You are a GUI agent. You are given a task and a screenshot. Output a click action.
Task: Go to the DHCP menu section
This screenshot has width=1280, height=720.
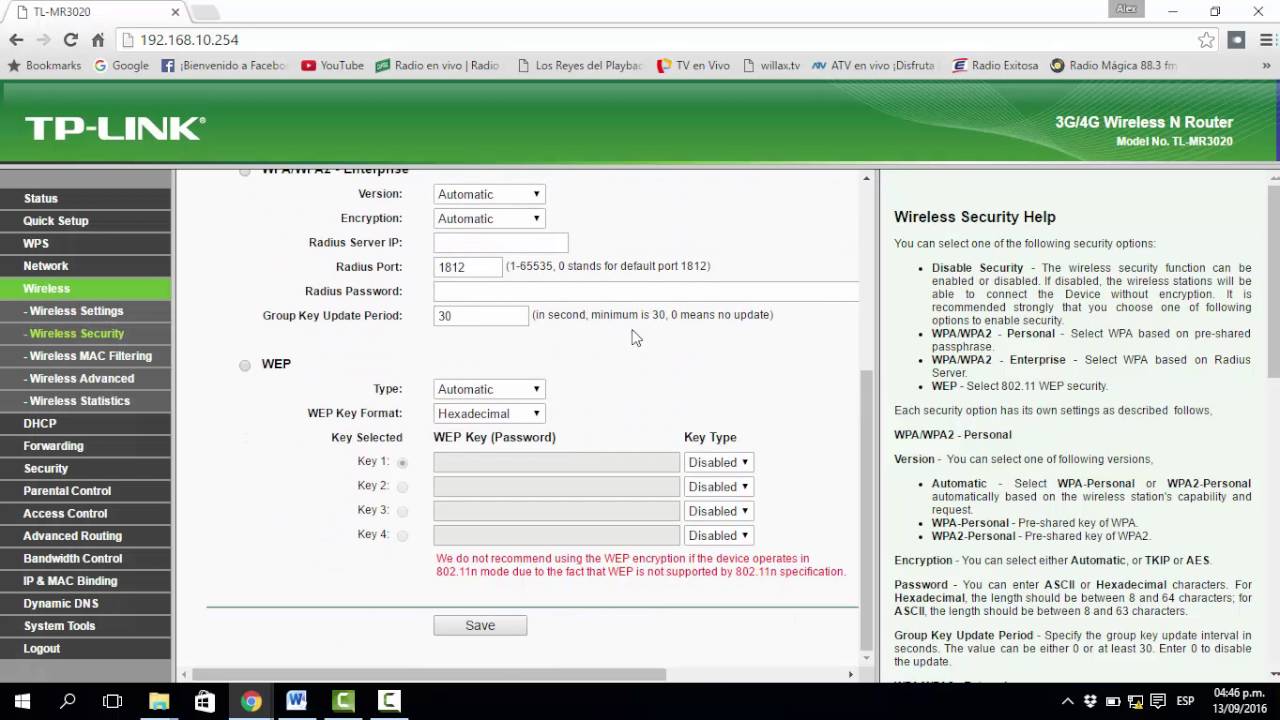[86, 423]
